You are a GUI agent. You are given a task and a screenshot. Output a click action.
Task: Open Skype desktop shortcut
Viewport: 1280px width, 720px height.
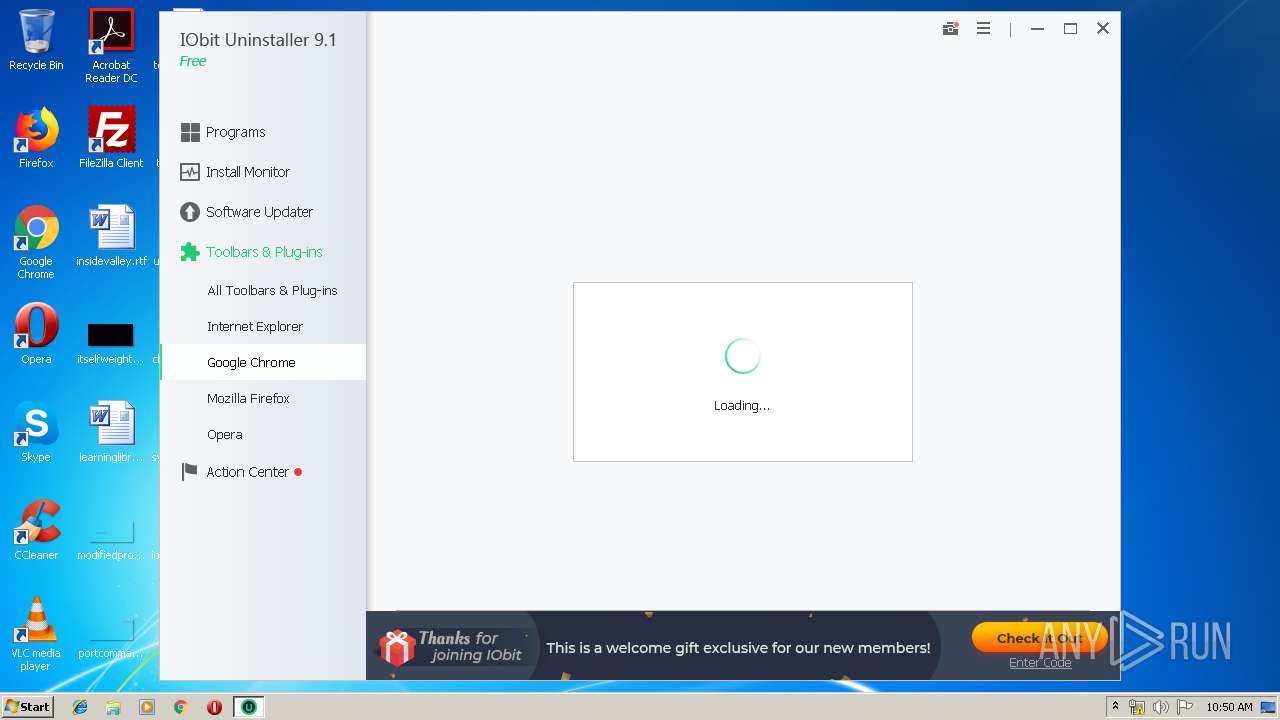tap(36, 432)
